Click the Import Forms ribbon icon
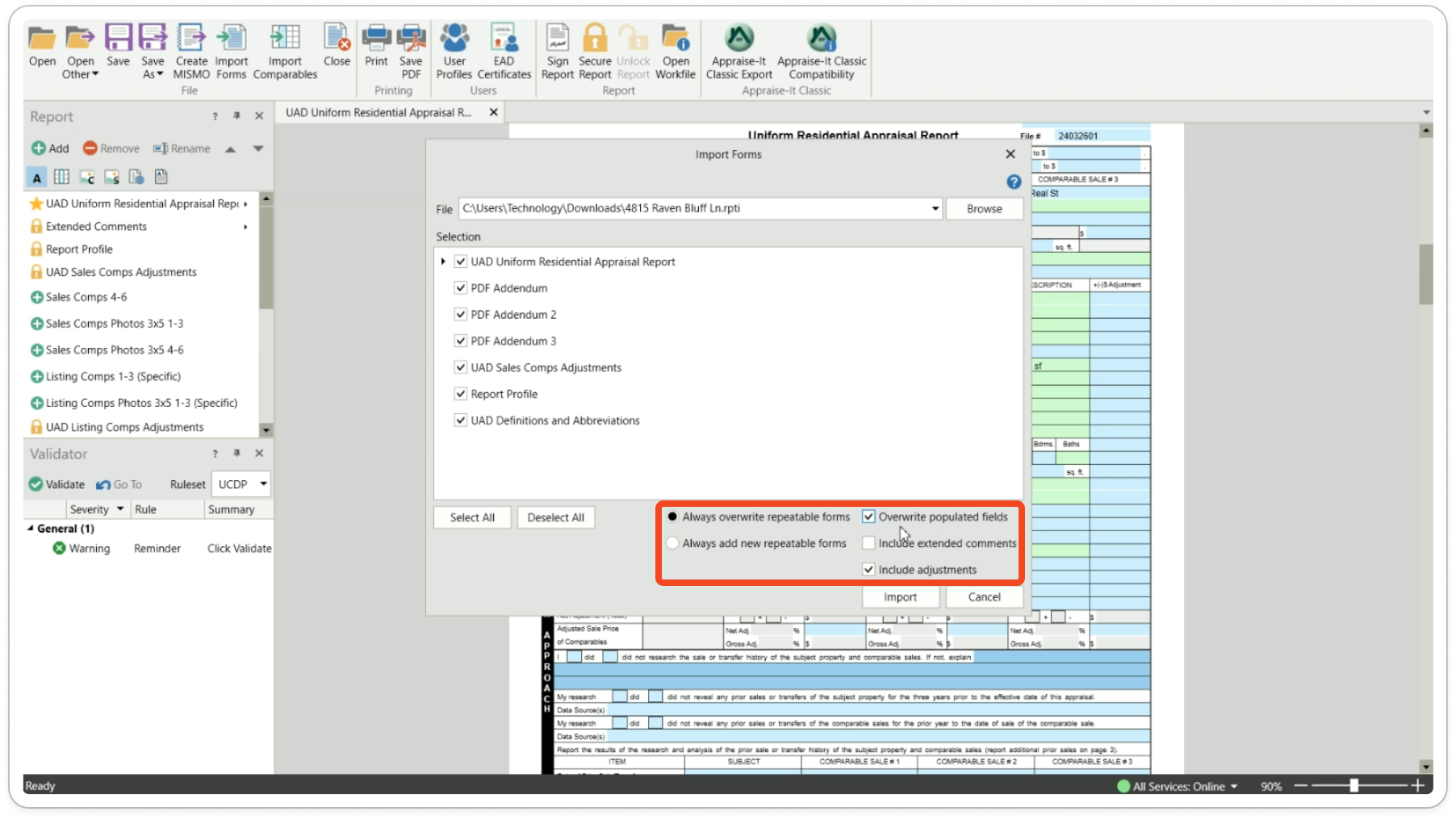 [232, 38]
